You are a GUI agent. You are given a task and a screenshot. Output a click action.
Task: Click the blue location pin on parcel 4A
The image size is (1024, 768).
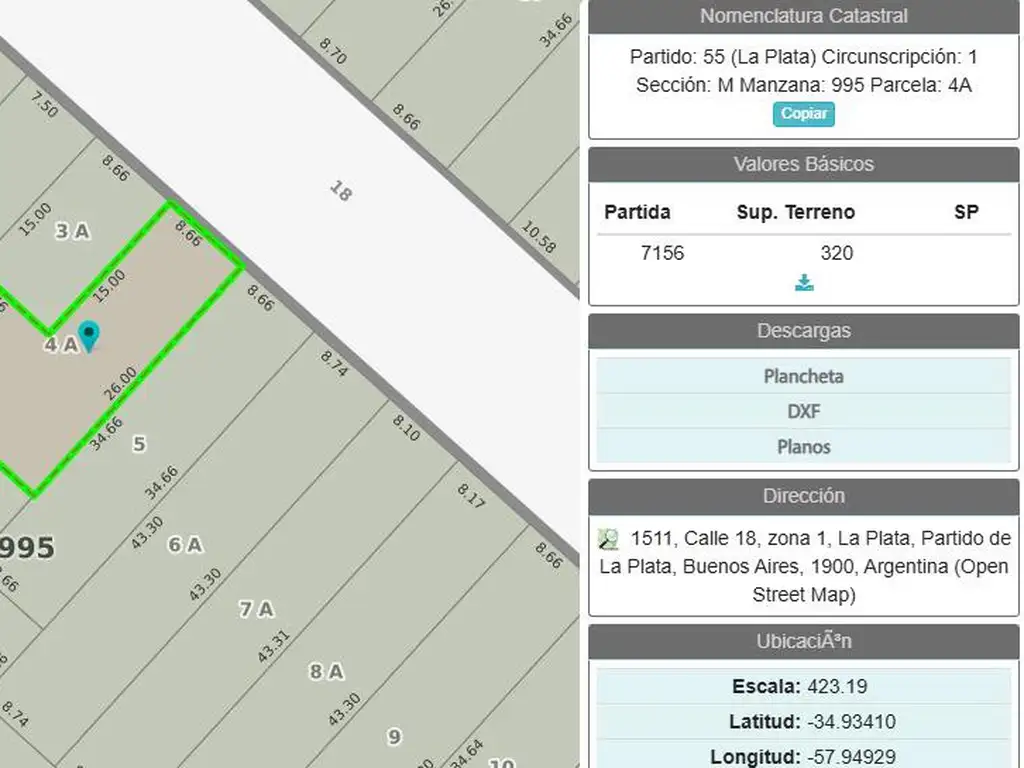(x=89, y=335)
